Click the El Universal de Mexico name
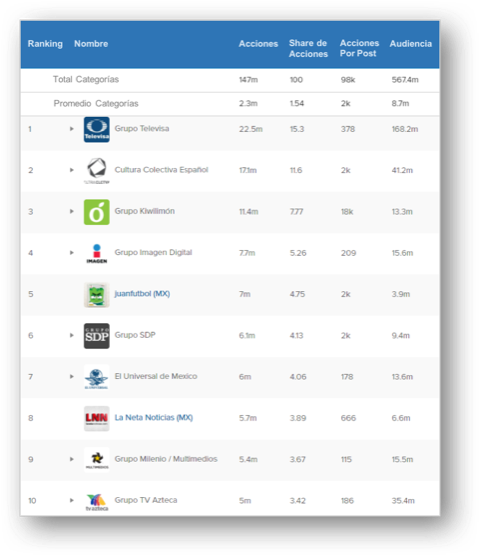The height and width of the screenshot is (556, 480). pyautogui.click(x=156, y=376)
